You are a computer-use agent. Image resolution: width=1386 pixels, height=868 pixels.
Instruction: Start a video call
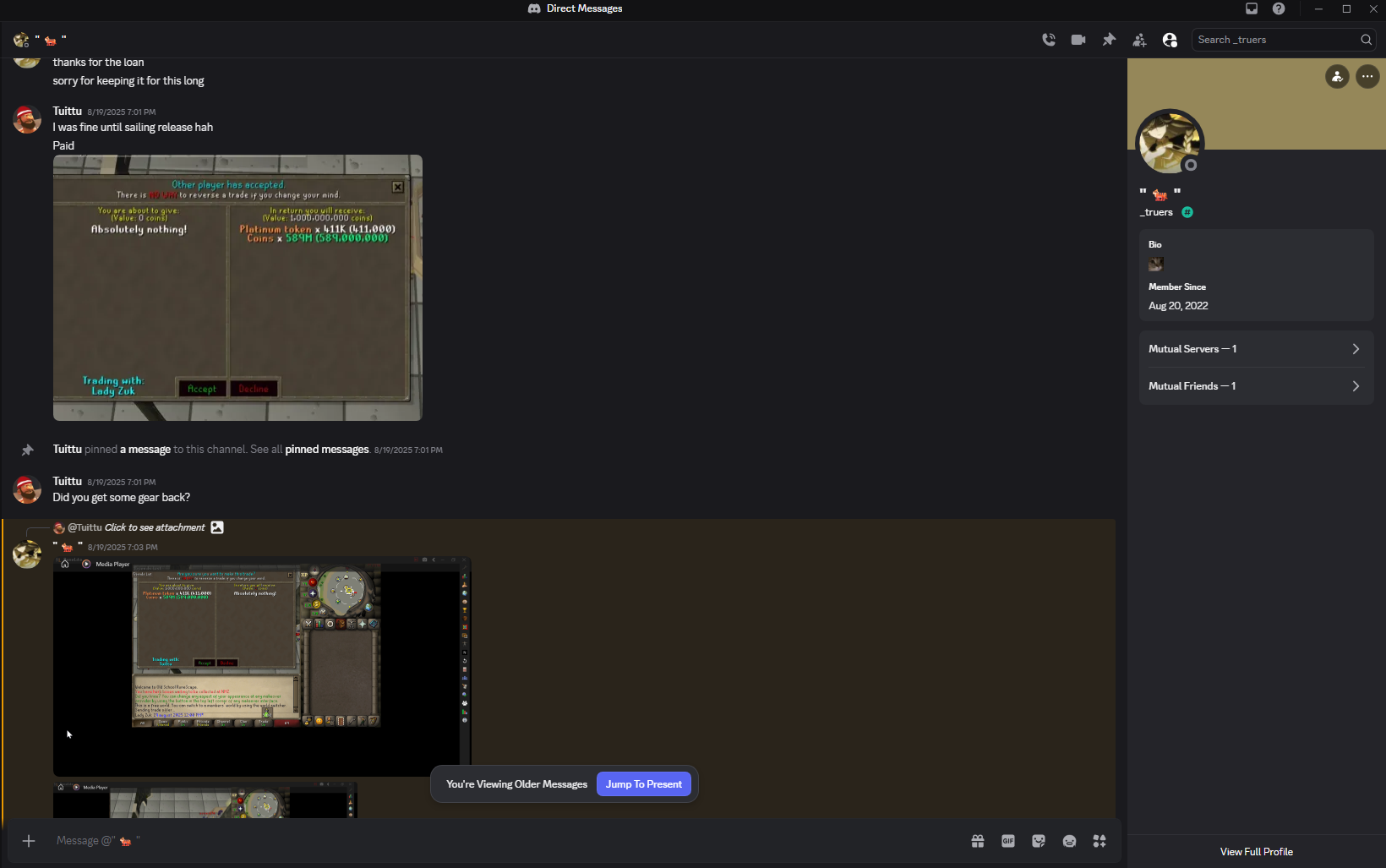tap(1078, 40)
